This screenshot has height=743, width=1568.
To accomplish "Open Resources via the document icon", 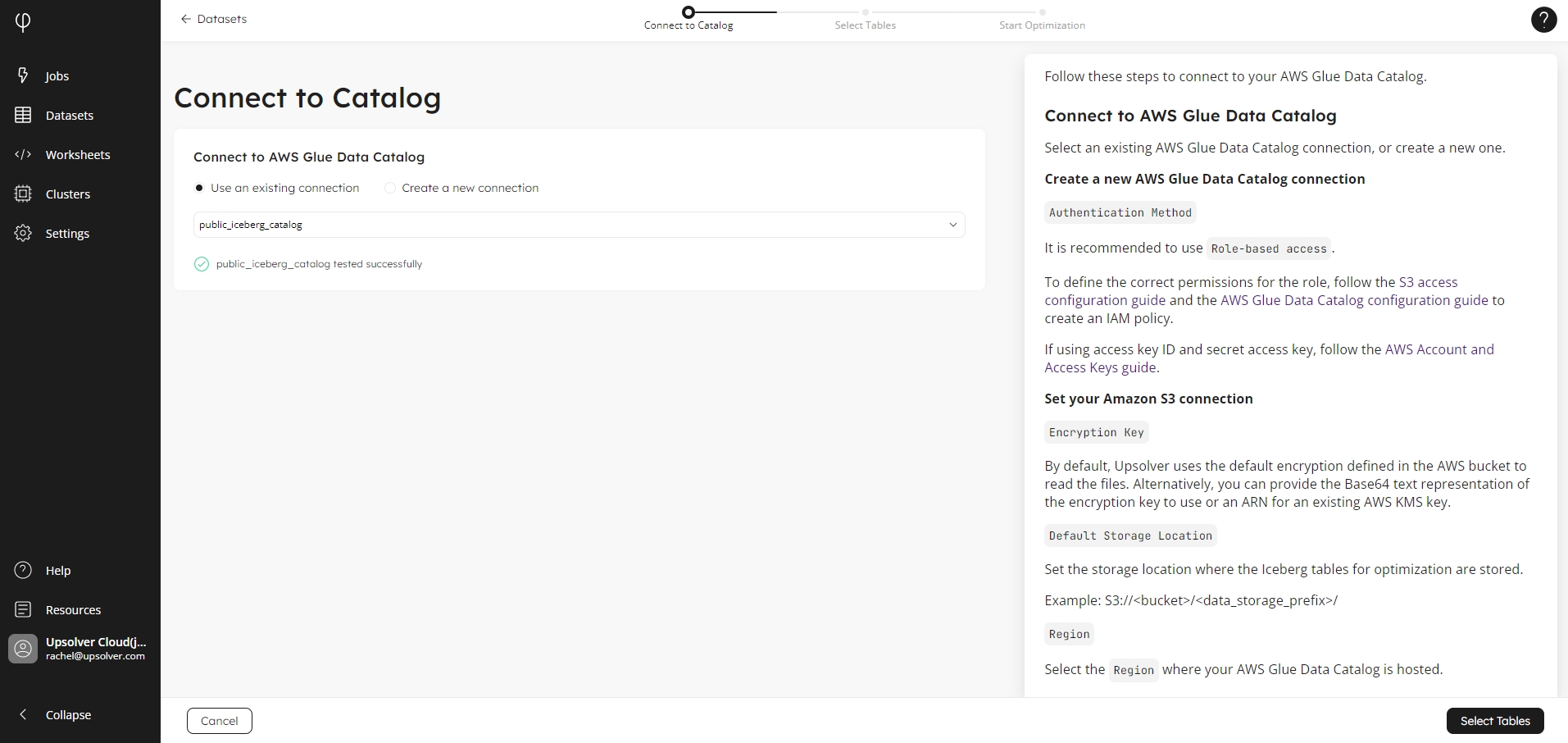I will tap(23, 609).
